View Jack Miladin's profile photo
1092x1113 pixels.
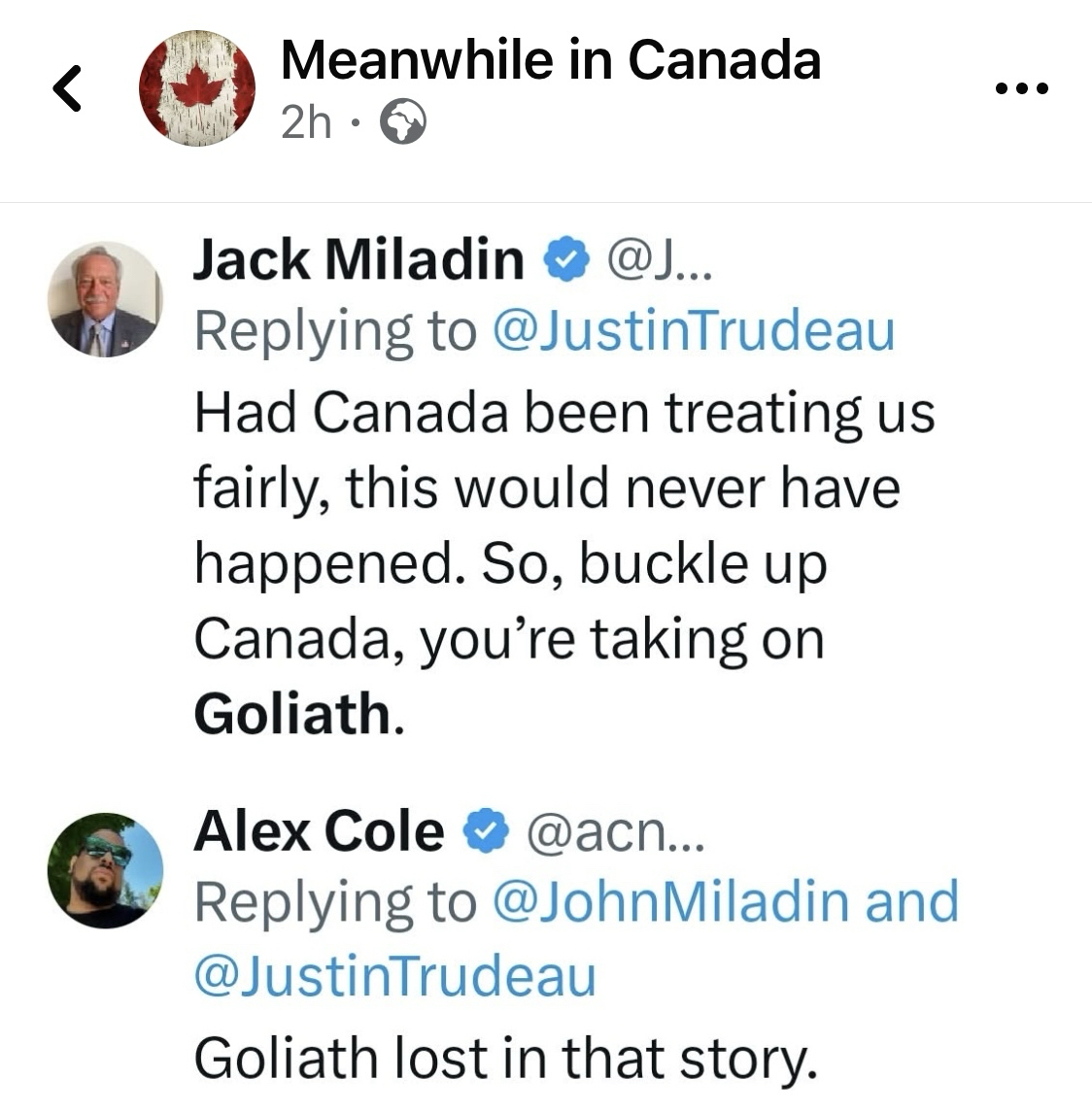tap(106, 299)
